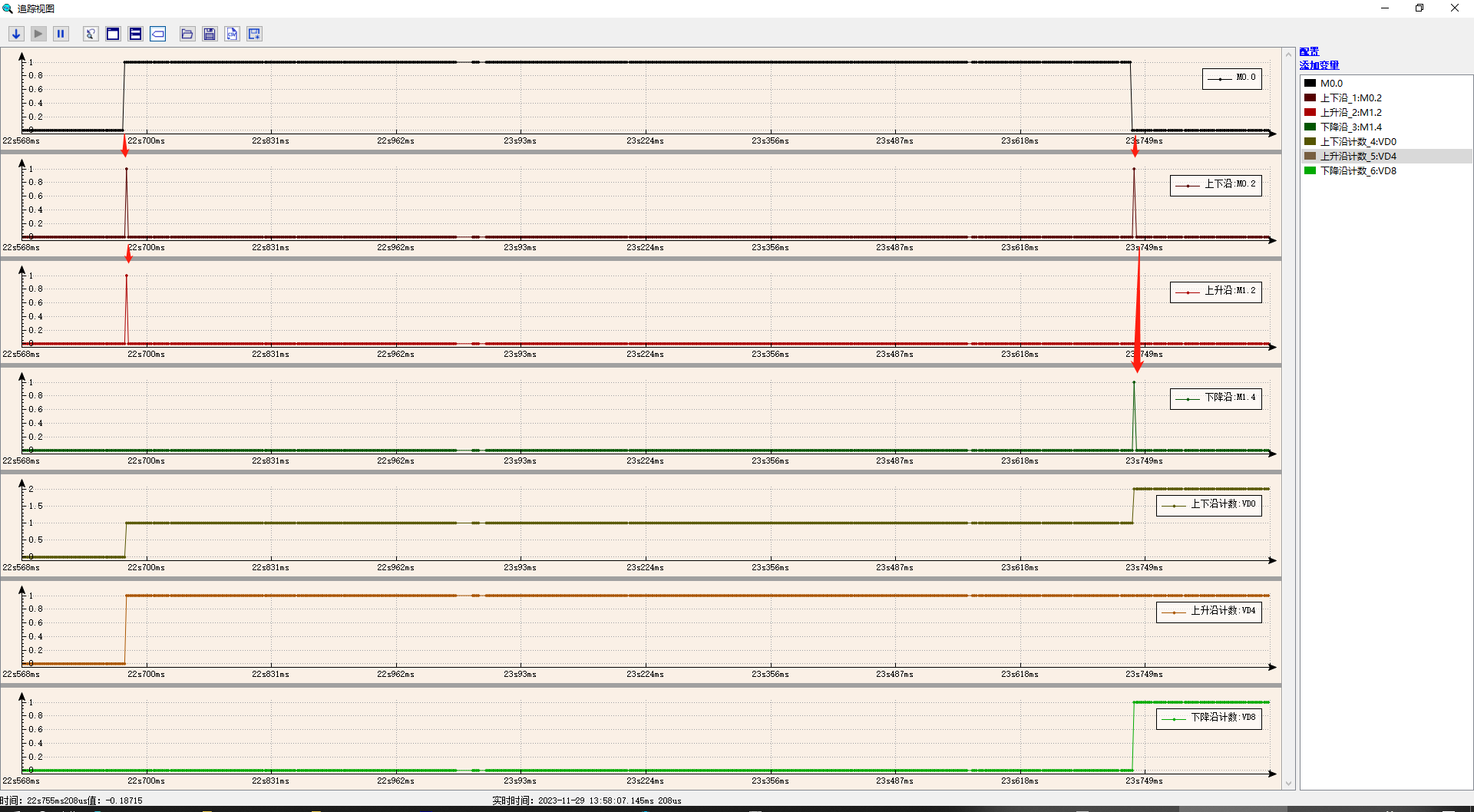
Task: Toggle the label tag display icon
Action: tap(158, 34)
